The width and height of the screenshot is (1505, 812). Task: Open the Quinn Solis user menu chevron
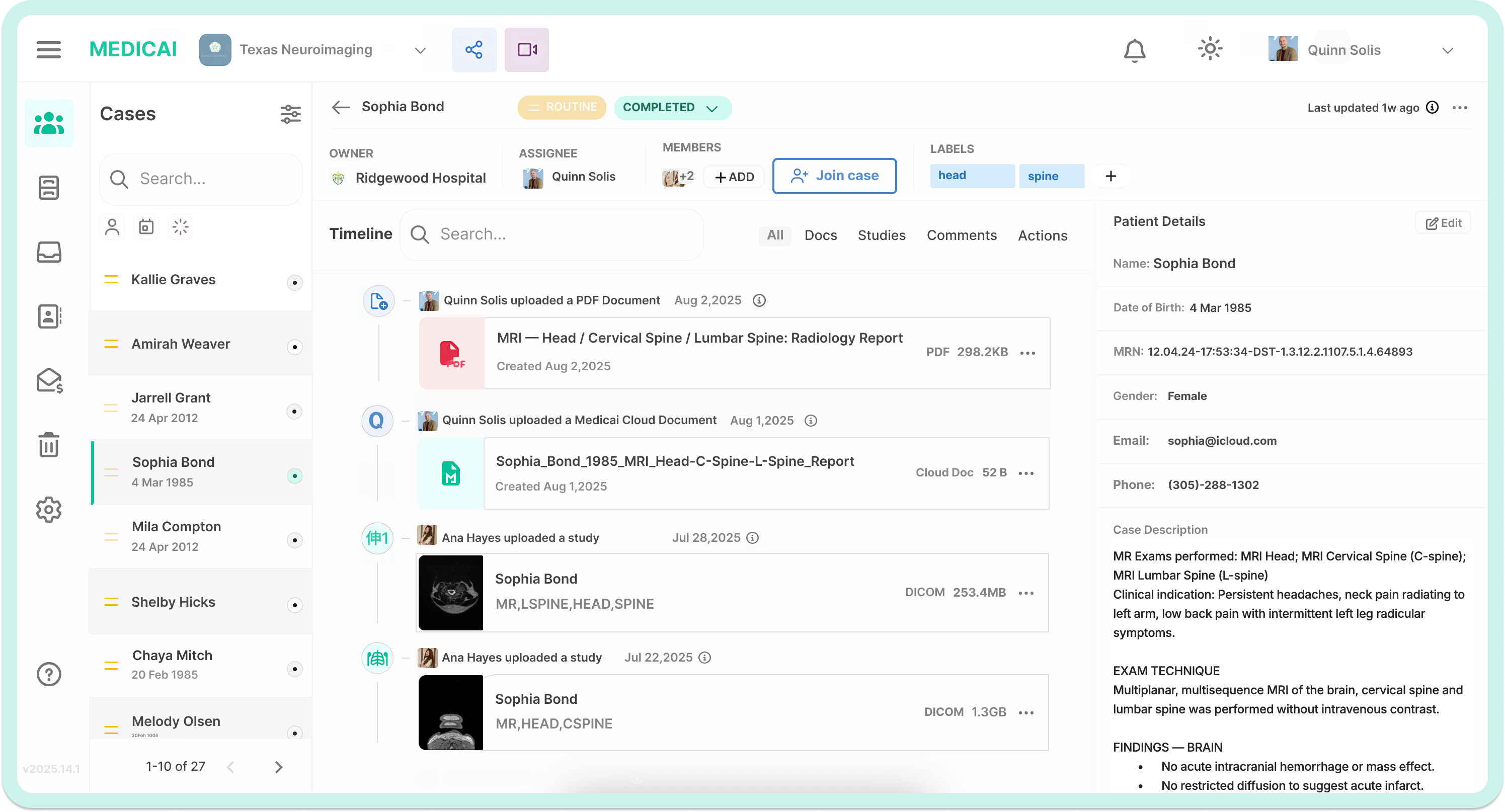click(x=1447, y=51)
